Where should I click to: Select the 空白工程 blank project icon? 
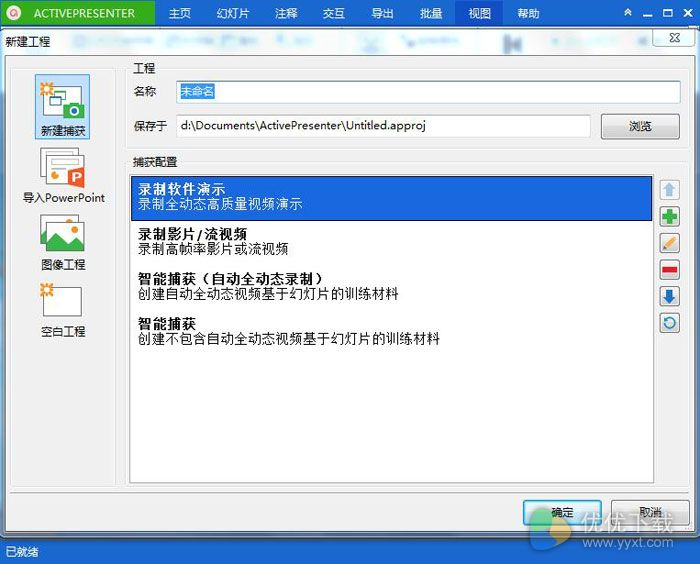pos(62,309)
